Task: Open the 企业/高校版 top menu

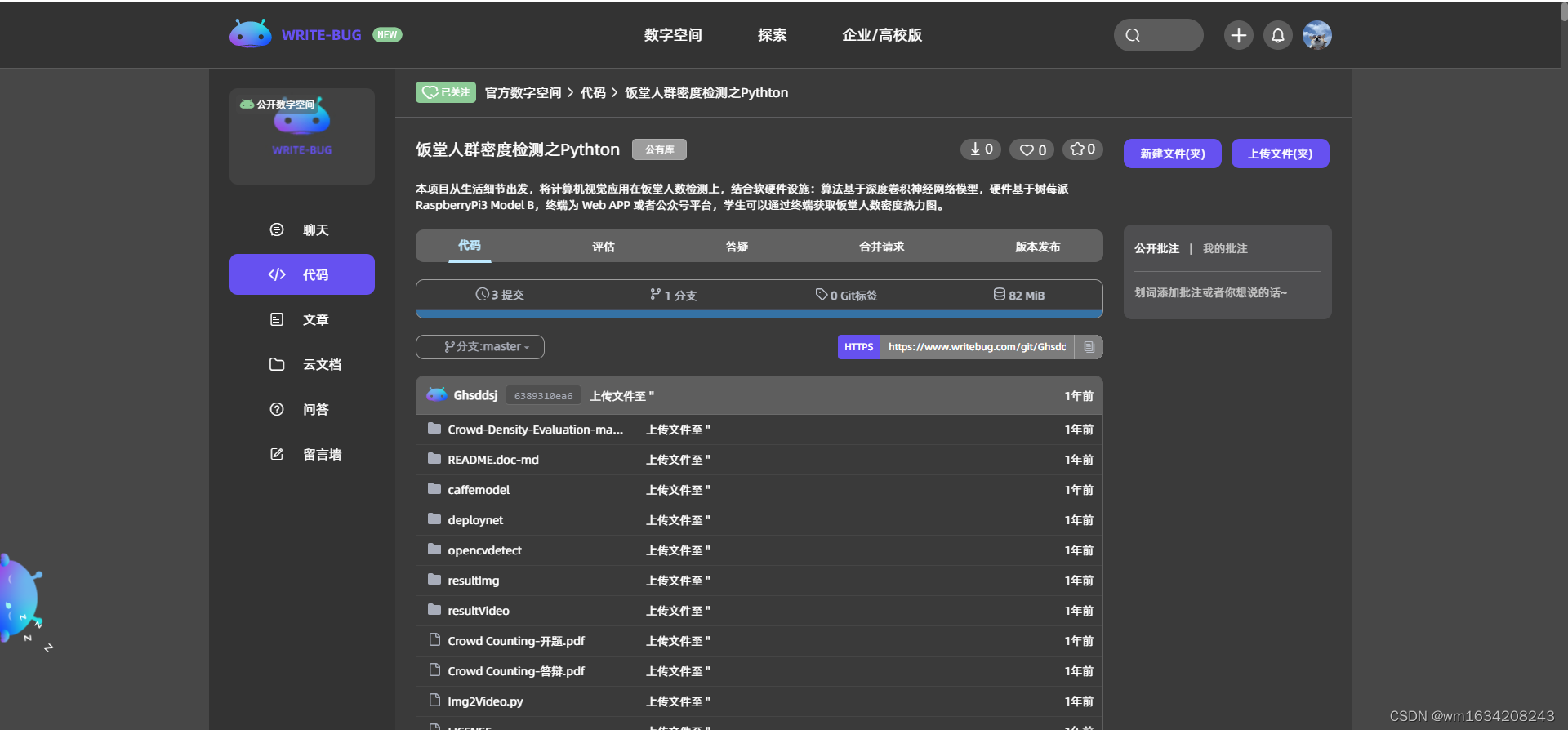Action: click(x=882, y=35)
